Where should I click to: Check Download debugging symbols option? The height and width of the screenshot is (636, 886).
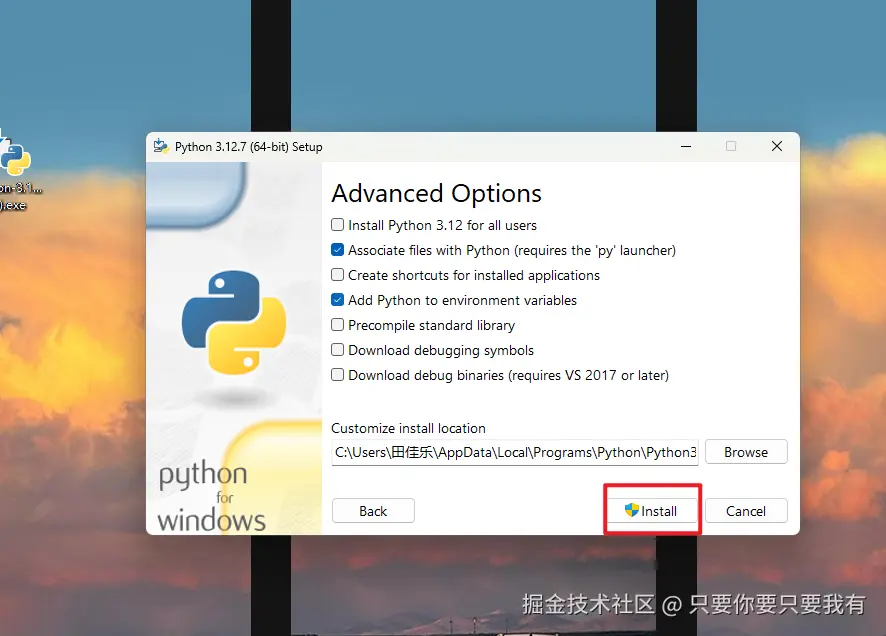[337, 350]
